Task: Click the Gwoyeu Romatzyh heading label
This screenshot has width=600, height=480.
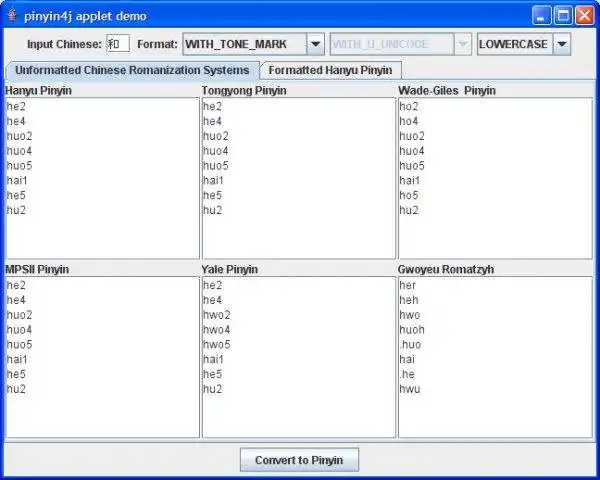Action: (x=446, y=269)
